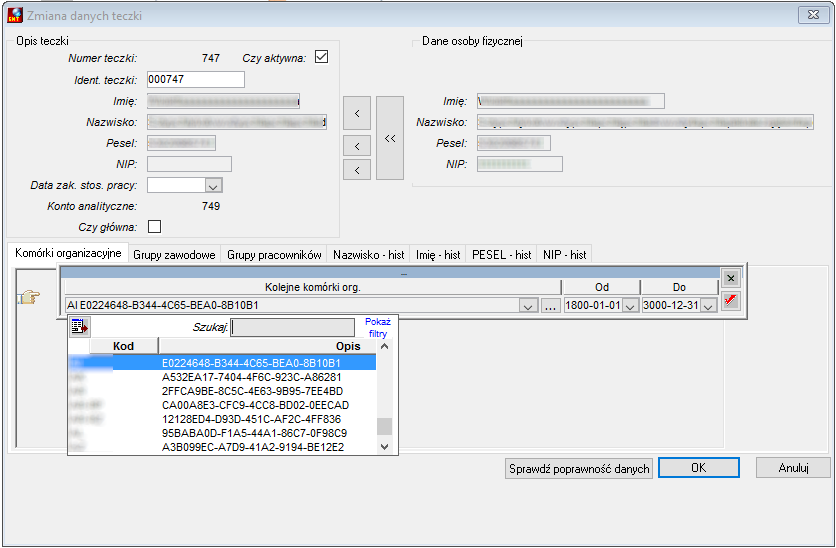The height and width of the screenshot is (548, 836).
Task: Click Sprawdź poprawność danych button
Action: click(579, 469)
